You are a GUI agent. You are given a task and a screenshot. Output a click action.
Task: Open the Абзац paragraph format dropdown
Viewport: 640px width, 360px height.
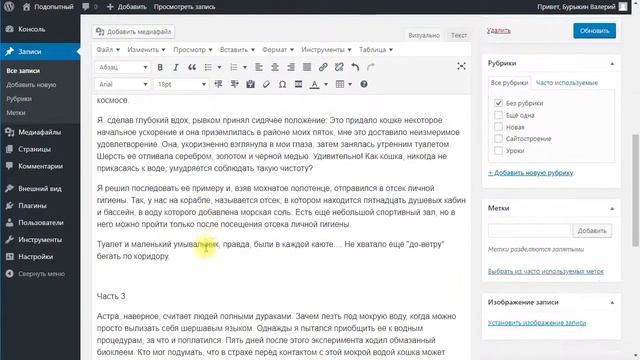[123, 67]
